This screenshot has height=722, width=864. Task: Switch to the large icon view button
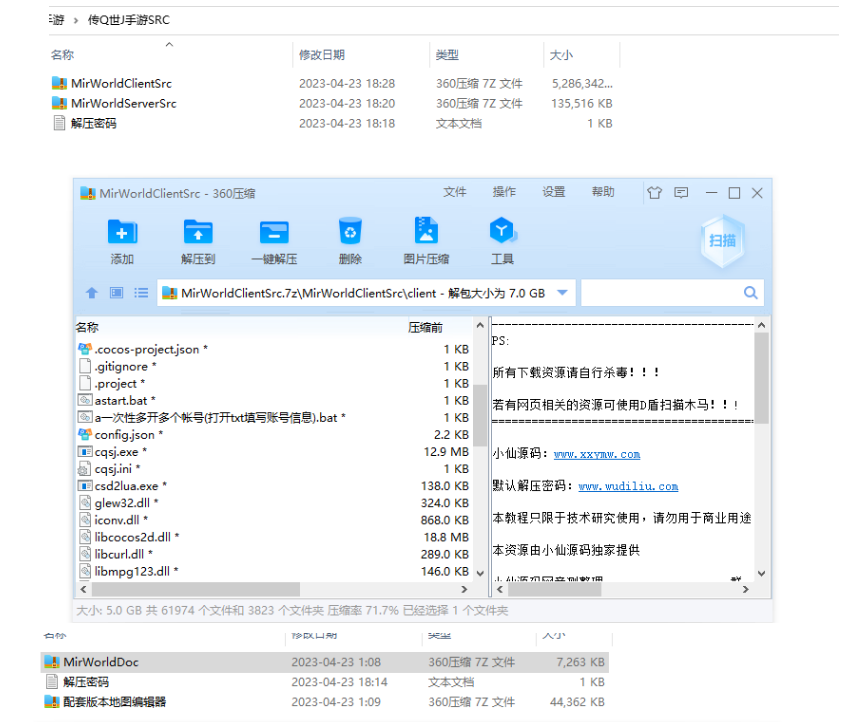tap(116, 293)
